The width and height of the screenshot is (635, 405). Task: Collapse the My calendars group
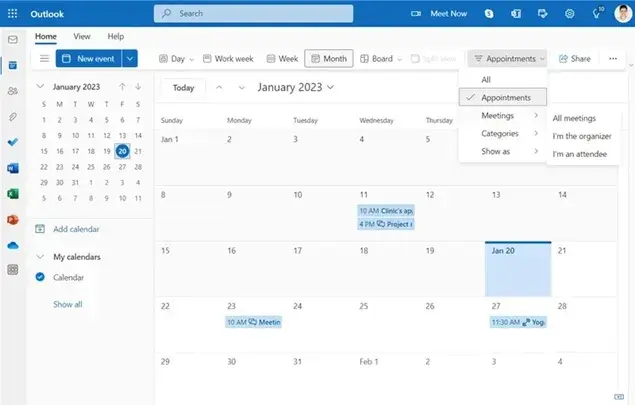pyautogui.click(x=40, y=256)
